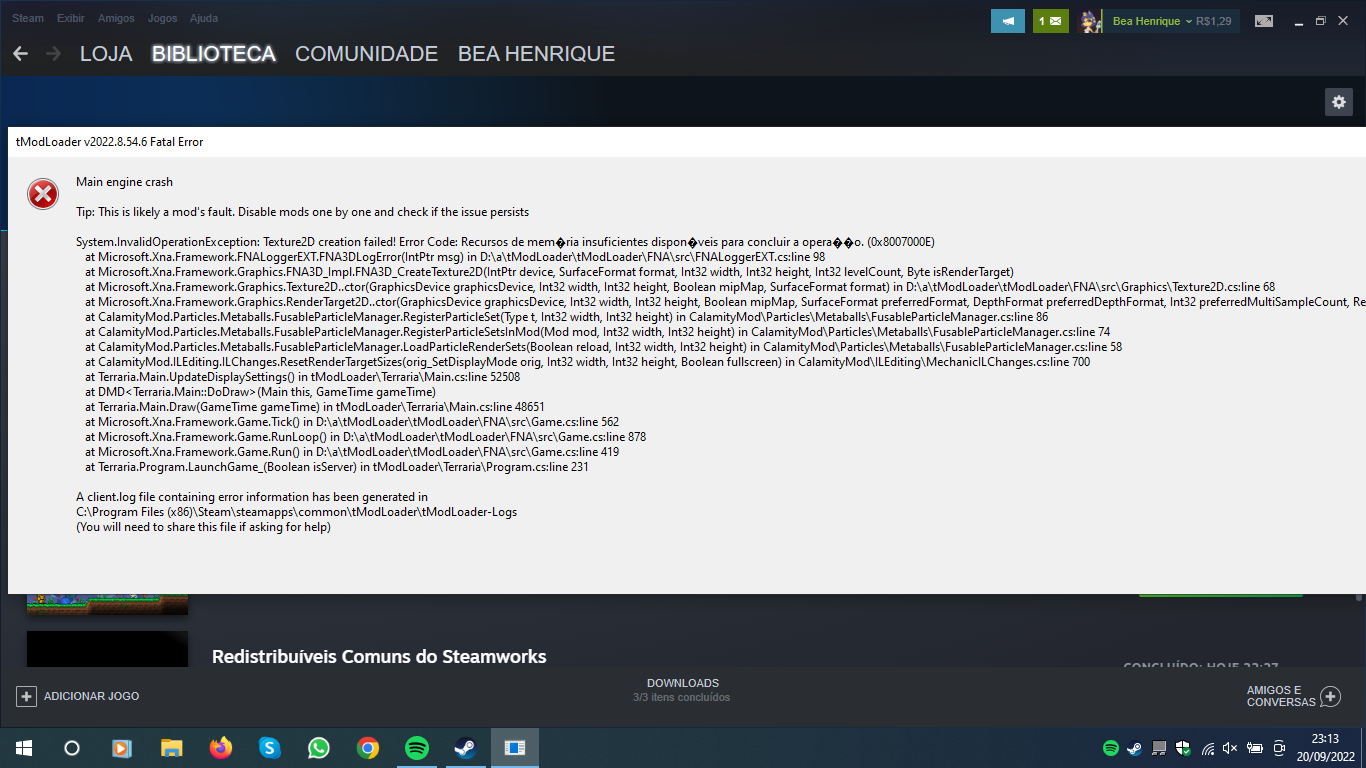The width and height of the screenshot is (1366, 768).
Task: Click the 'You will need to share' note
Action: [x=203, y=527]
